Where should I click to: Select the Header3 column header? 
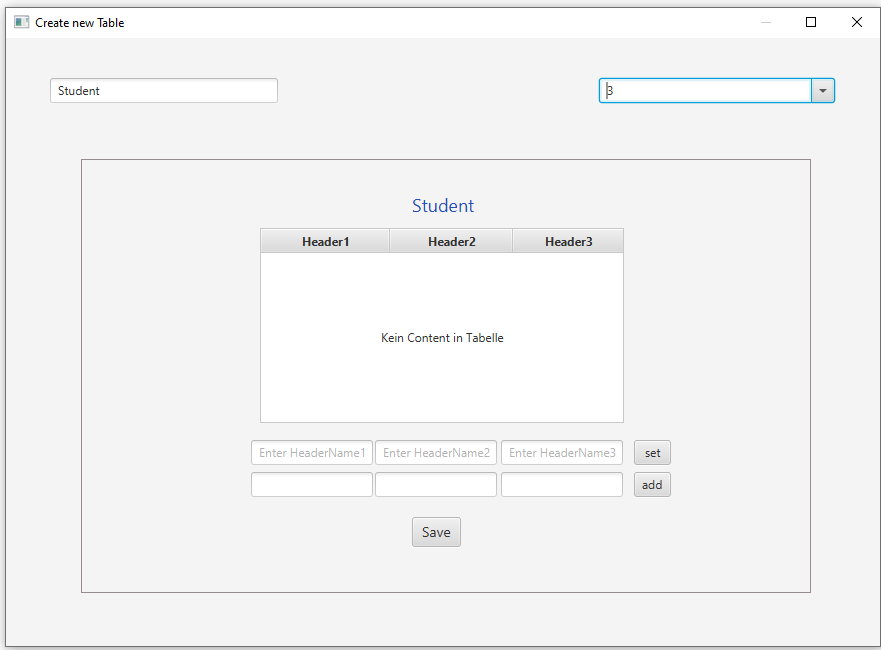coord(568,241)
